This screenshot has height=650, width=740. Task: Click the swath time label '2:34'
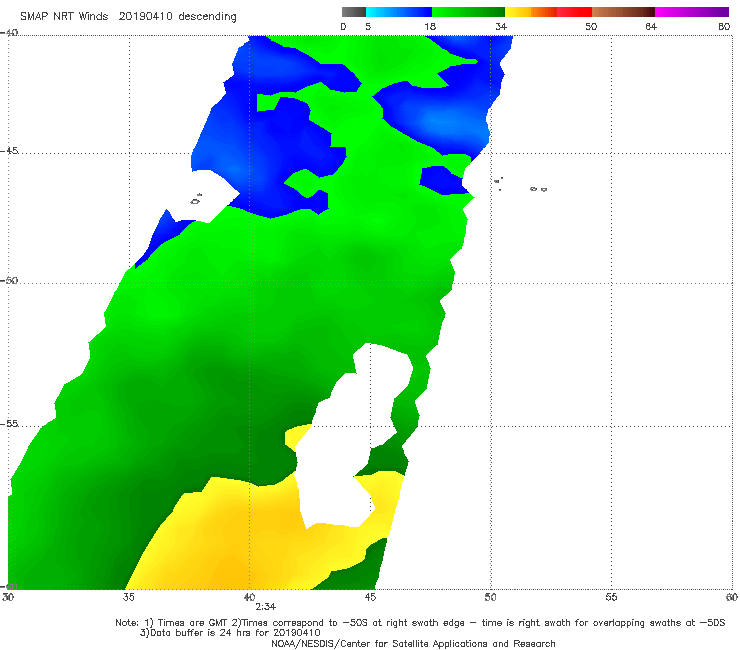[266, 607]
